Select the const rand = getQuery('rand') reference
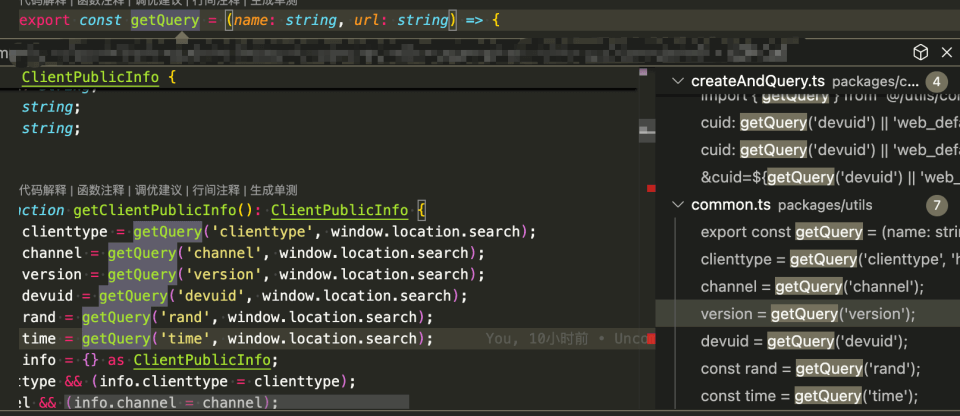 (x=804, y=369)
